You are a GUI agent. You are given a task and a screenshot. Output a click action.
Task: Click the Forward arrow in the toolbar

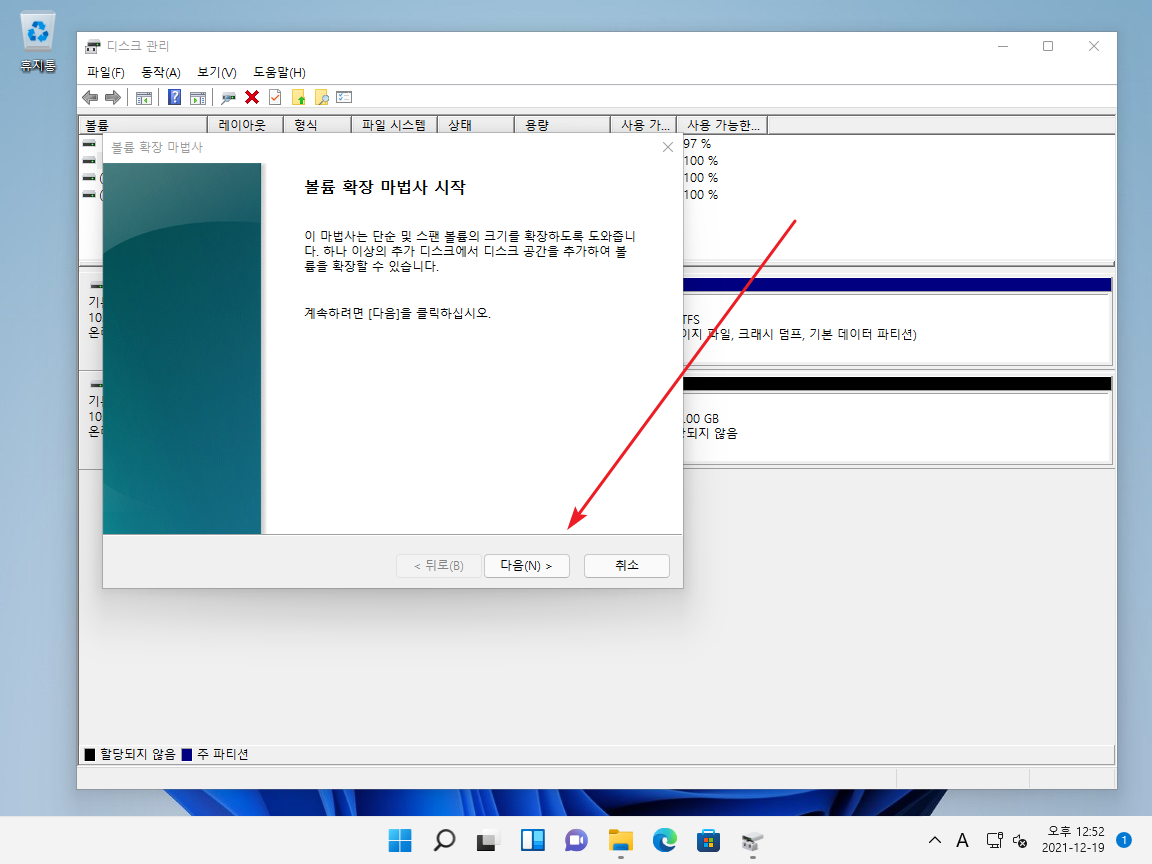click(x=112, y=97)
